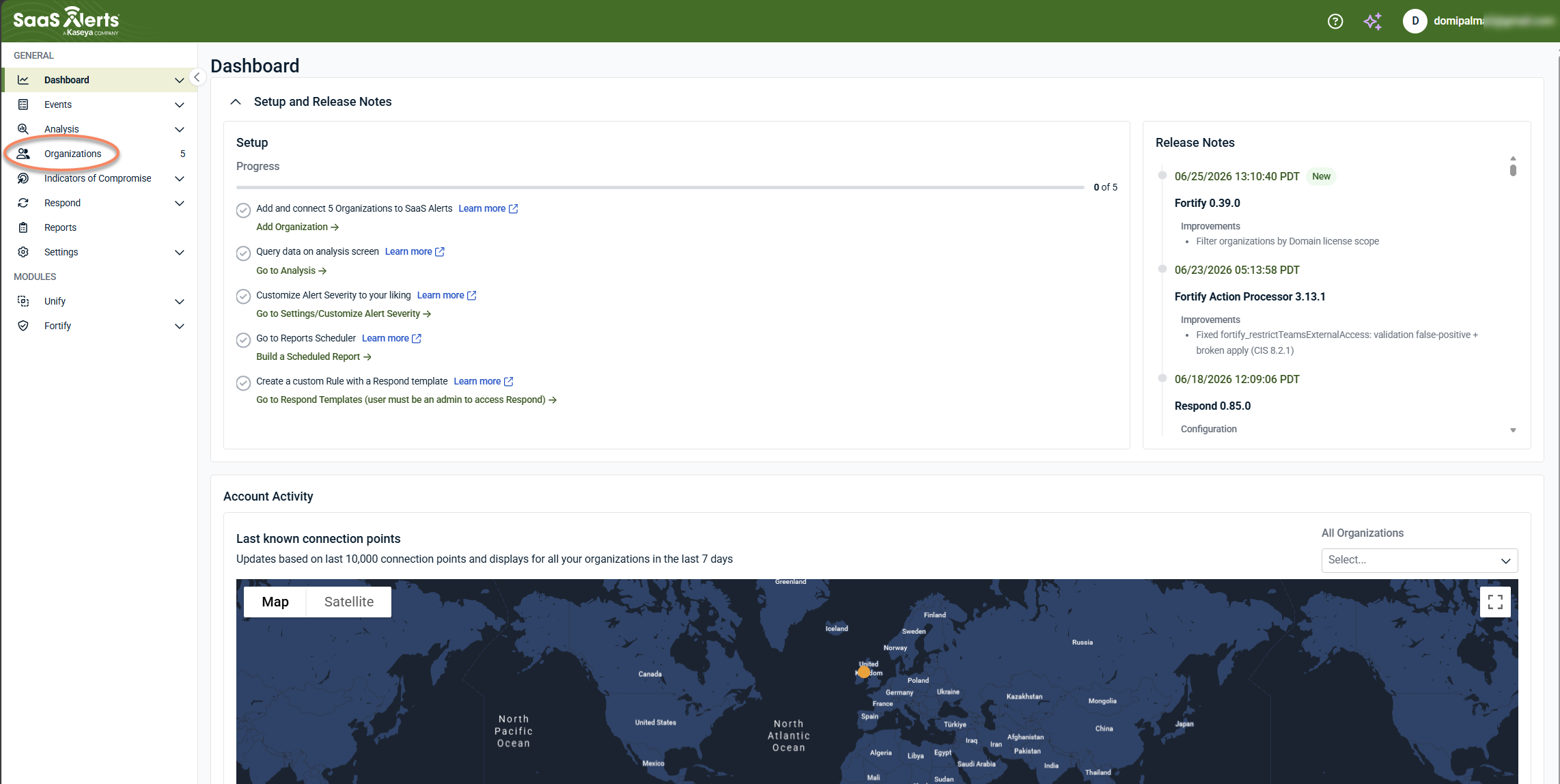Click the setup progress bar
The width and height of the screenshot is (1560, 784).
pyautogui.click(x=660, y=187)
